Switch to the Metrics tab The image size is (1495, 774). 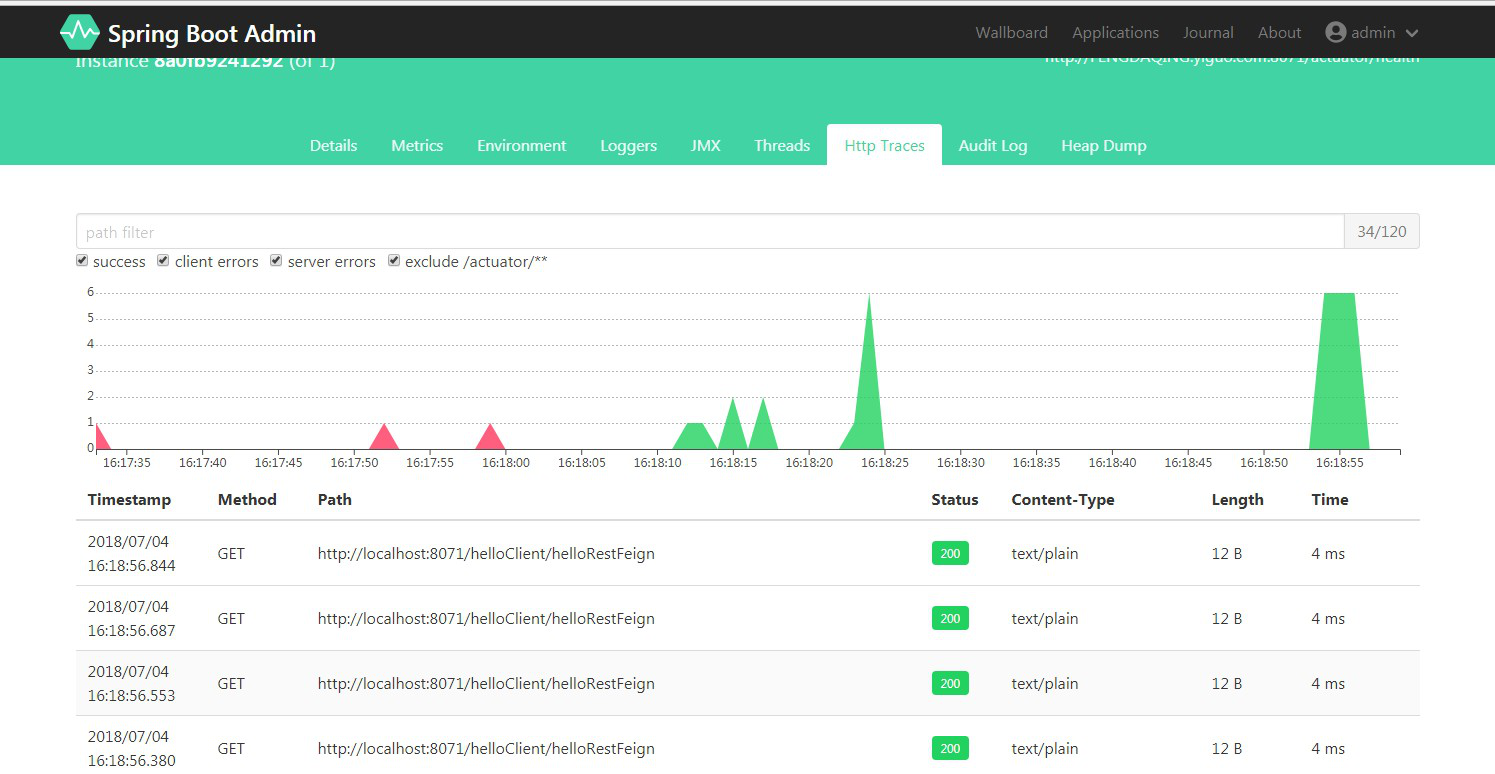417,145
